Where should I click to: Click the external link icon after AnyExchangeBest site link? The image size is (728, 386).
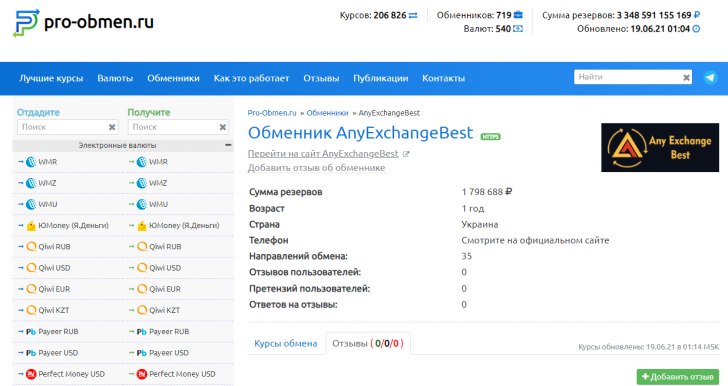406,154
